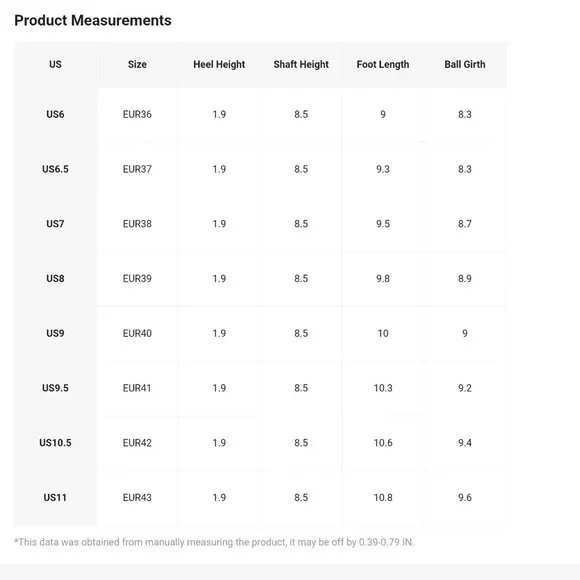580x580 pixels.
Task: Click the 10.8 foot length value
Action: (x=383, y=498)
